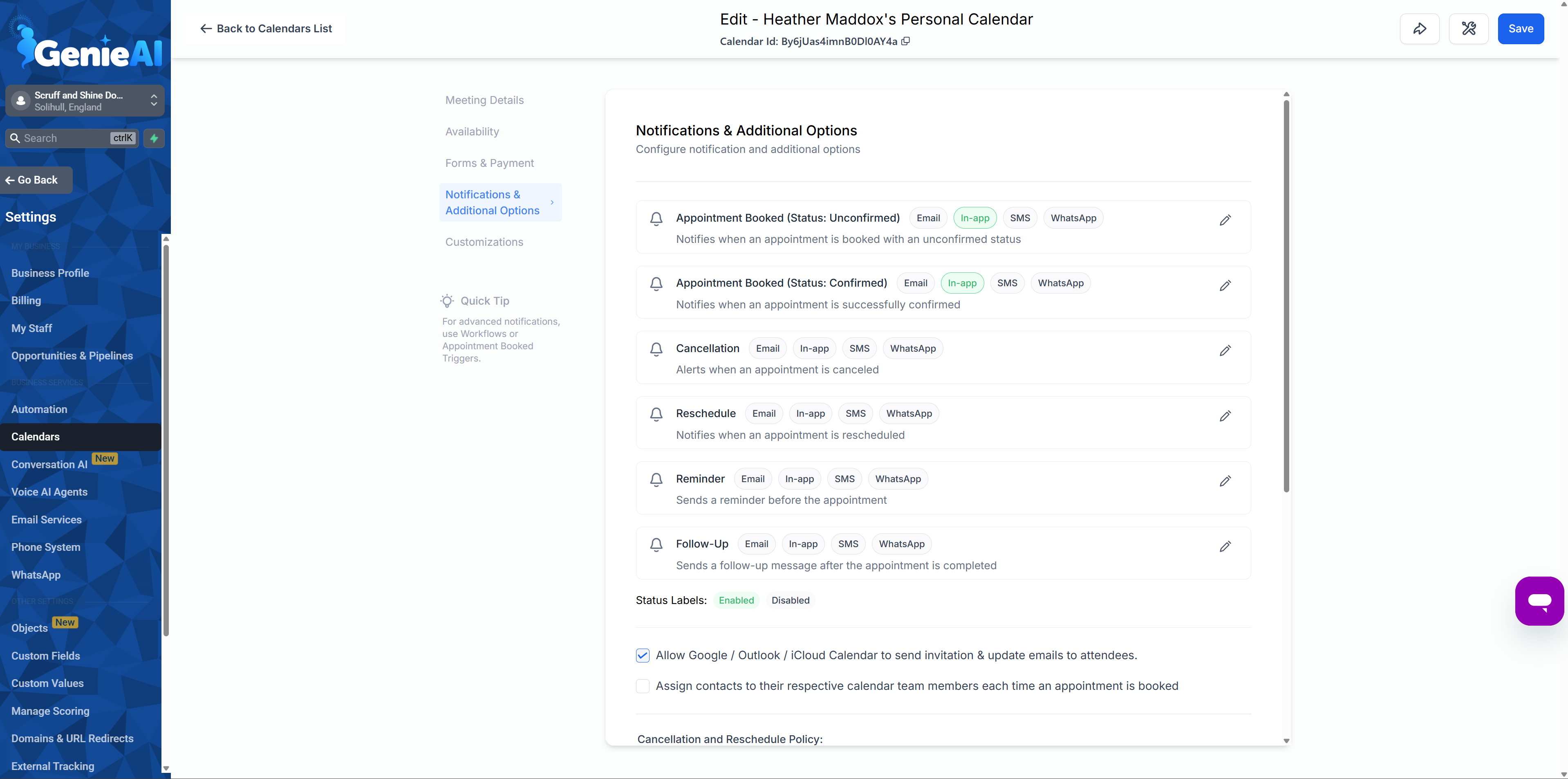Click the bell icon next to Reminder
Screen dimensions: 1568x779
click(656, 480)
